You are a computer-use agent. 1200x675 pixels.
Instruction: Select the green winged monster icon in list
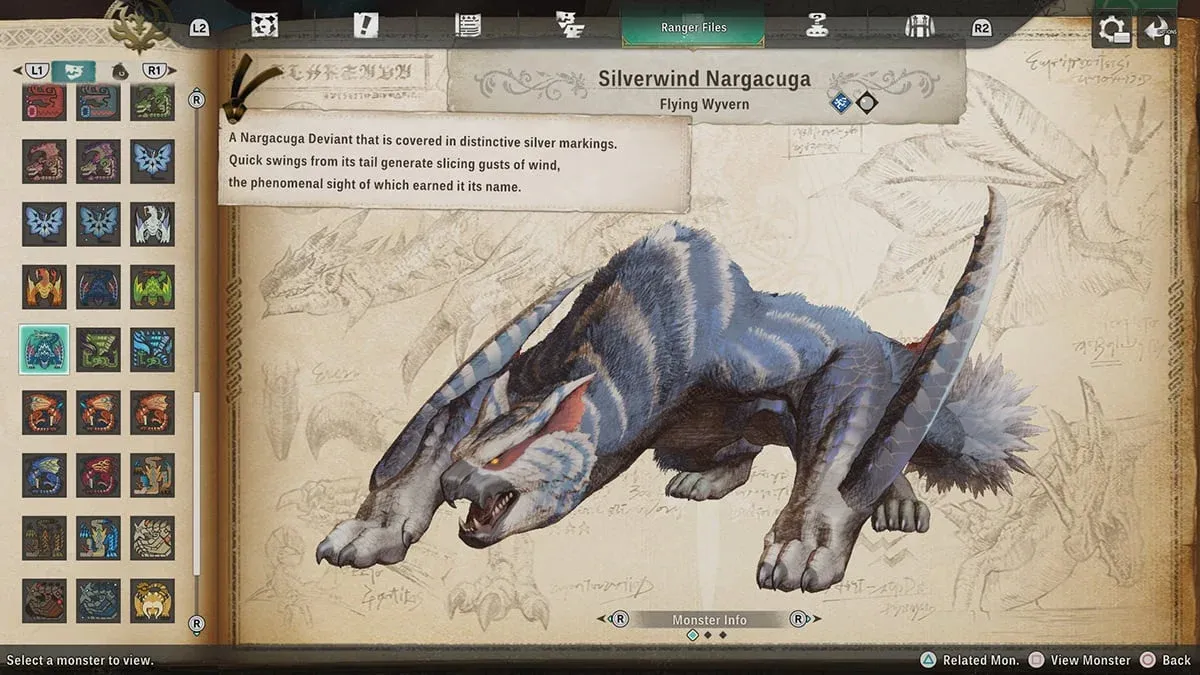coord(152,287)
